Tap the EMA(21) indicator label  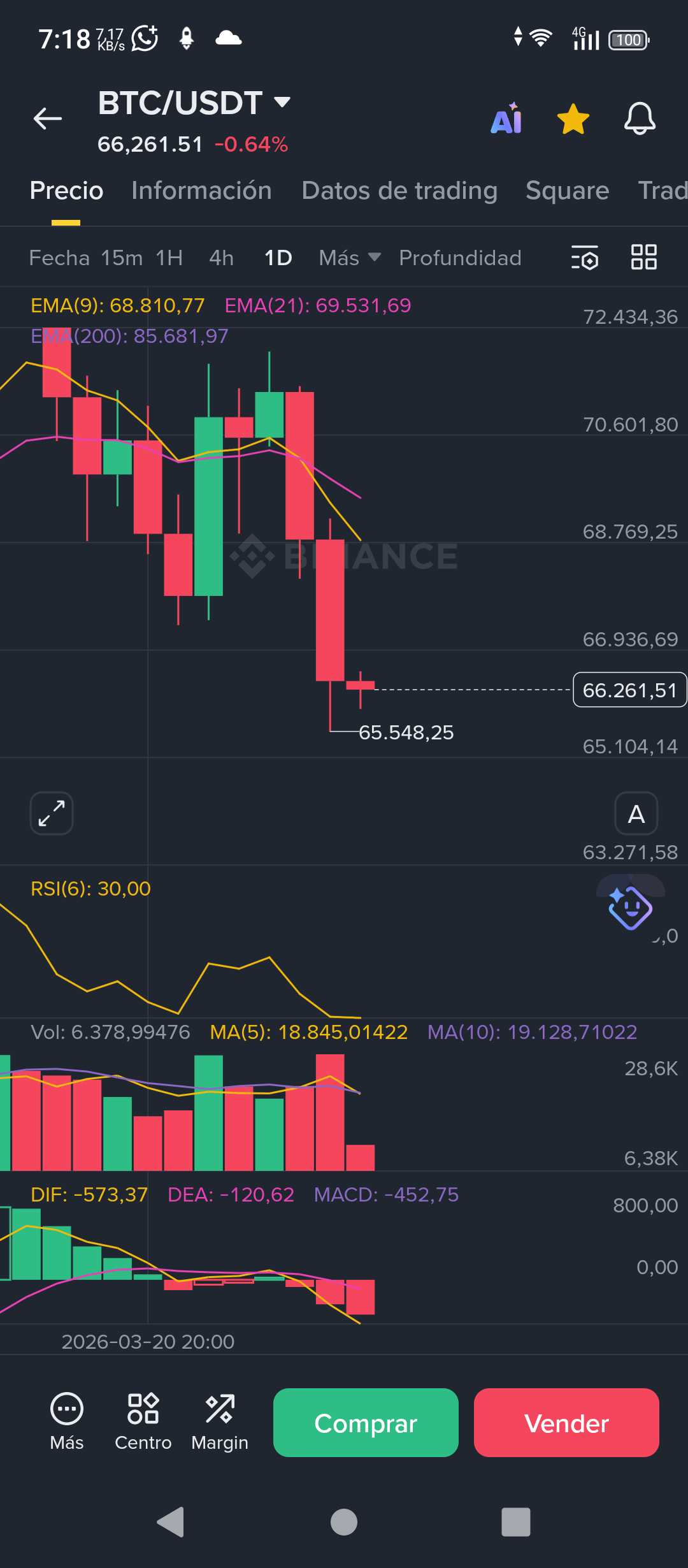(x=318, y=305)
